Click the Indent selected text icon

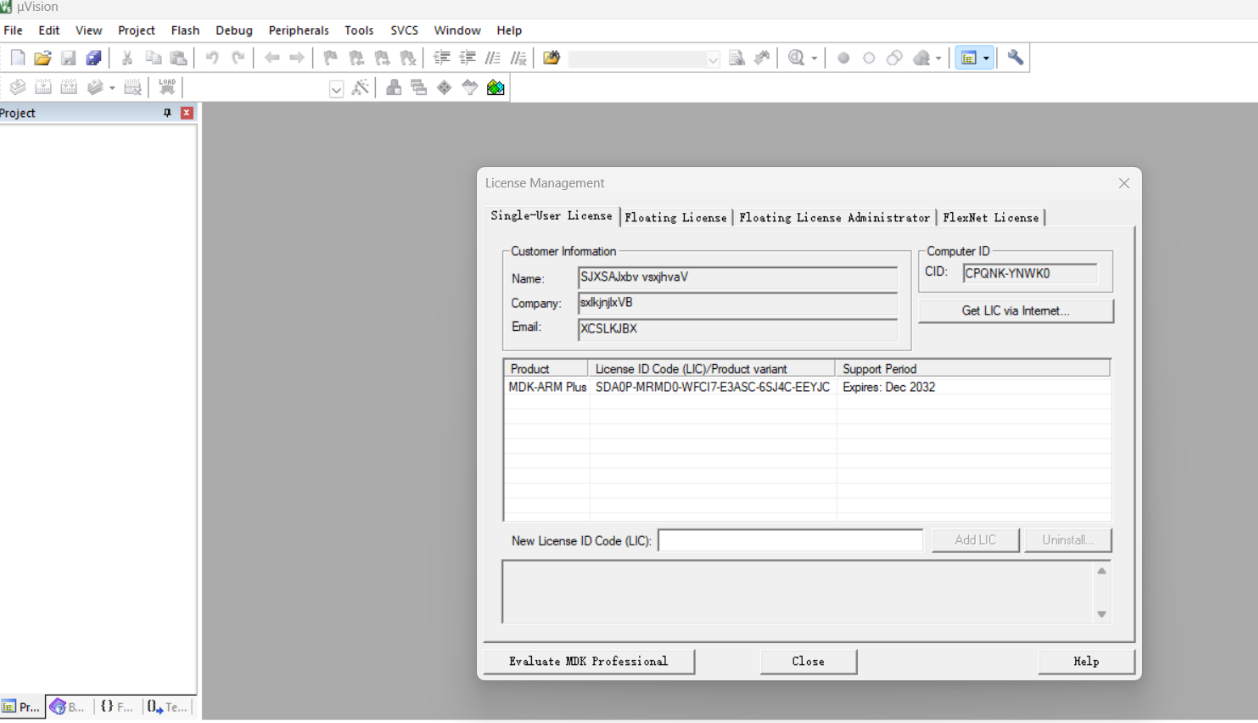pyautogui.click(x=441, y=58)
